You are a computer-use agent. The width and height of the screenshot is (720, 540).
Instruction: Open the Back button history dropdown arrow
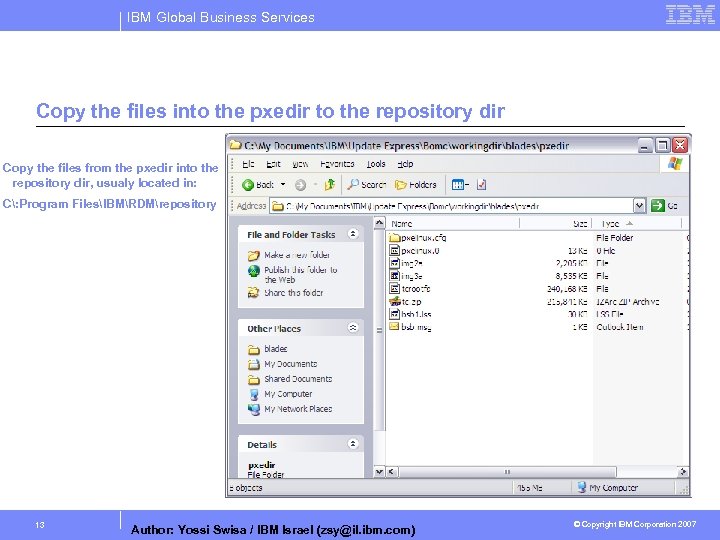point(283,185)
